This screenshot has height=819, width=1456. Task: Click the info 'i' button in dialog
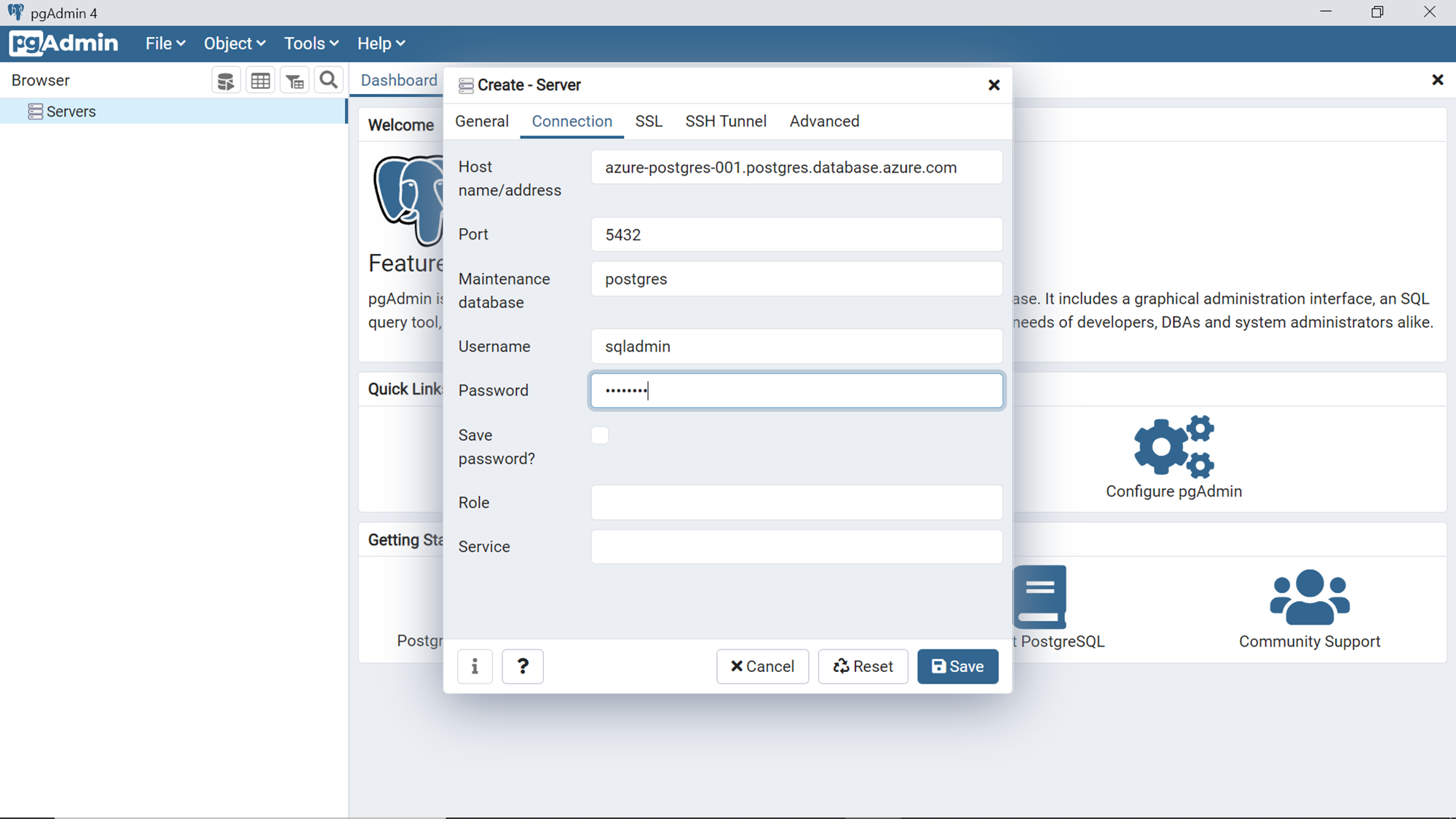(475, 666)
